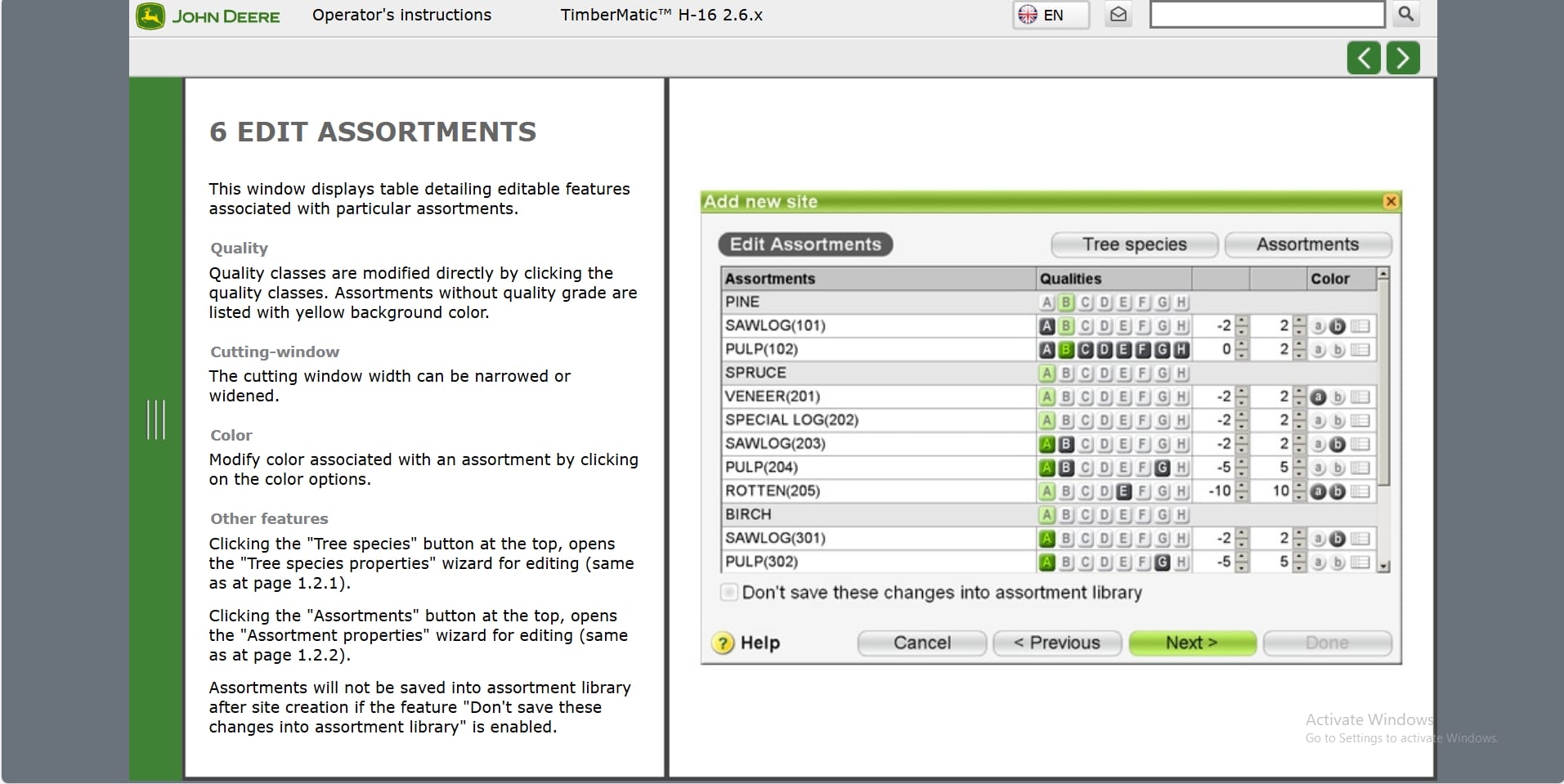This screenshot has height=784, width=1564.
Task: Open the EN language selector
Action: coord(1051,15)
